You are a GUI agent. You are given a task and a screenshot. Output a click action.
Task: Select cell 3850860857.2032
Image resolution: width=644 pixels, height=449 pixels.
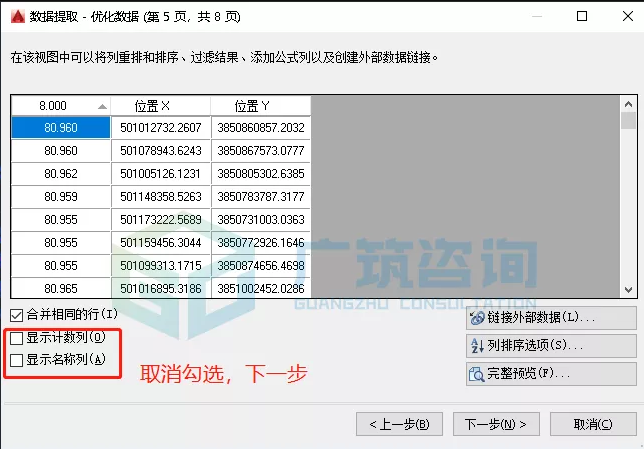(x=261, y=127)
